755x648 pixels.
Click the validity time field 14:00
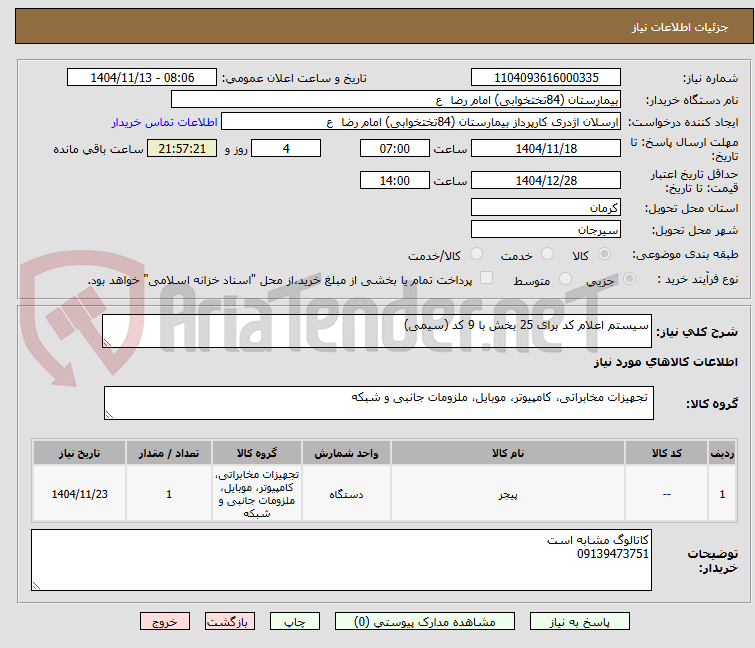pyautogui.click(x=394, y=181)
